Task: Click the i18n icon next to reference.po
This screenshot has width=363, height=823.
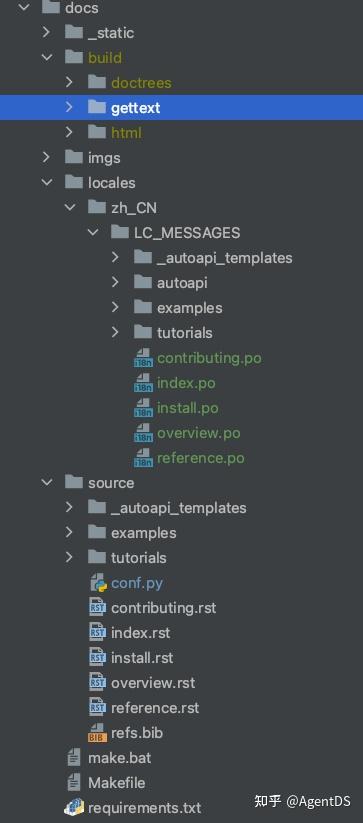Action: pos(143,458)
